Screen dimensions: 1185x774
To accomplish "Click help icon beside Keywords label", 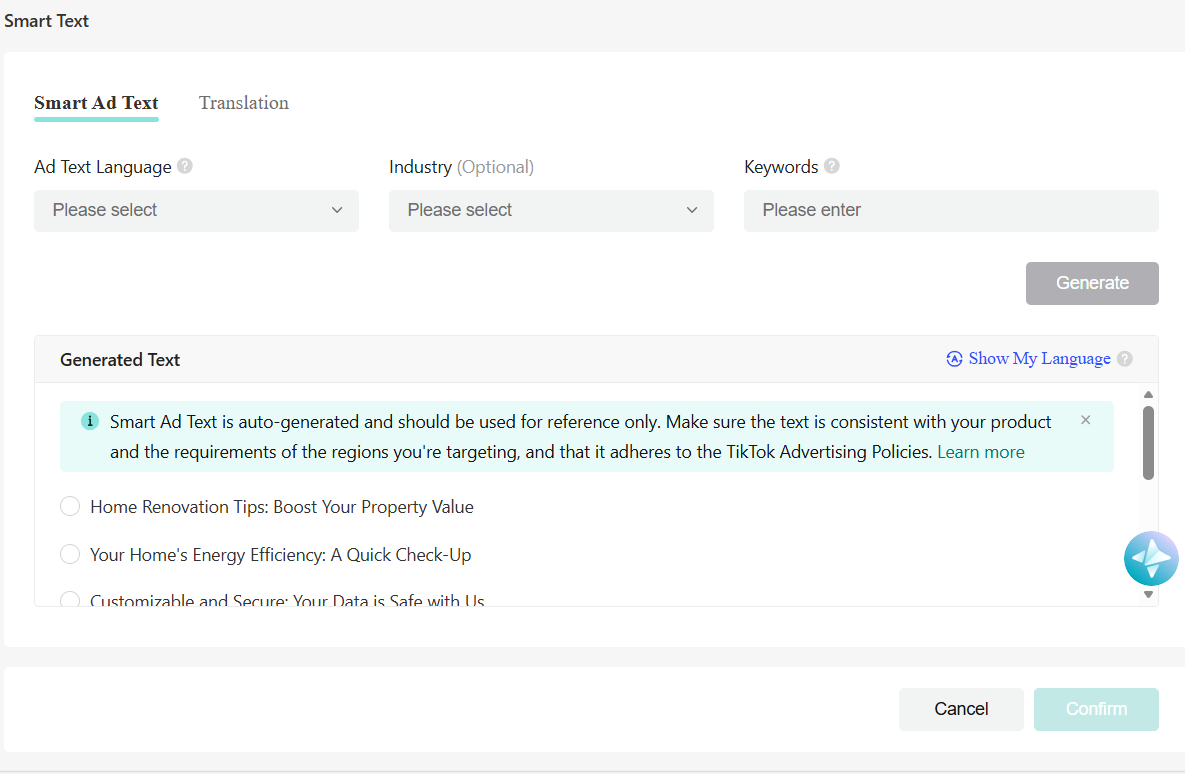I will [832, 167].
